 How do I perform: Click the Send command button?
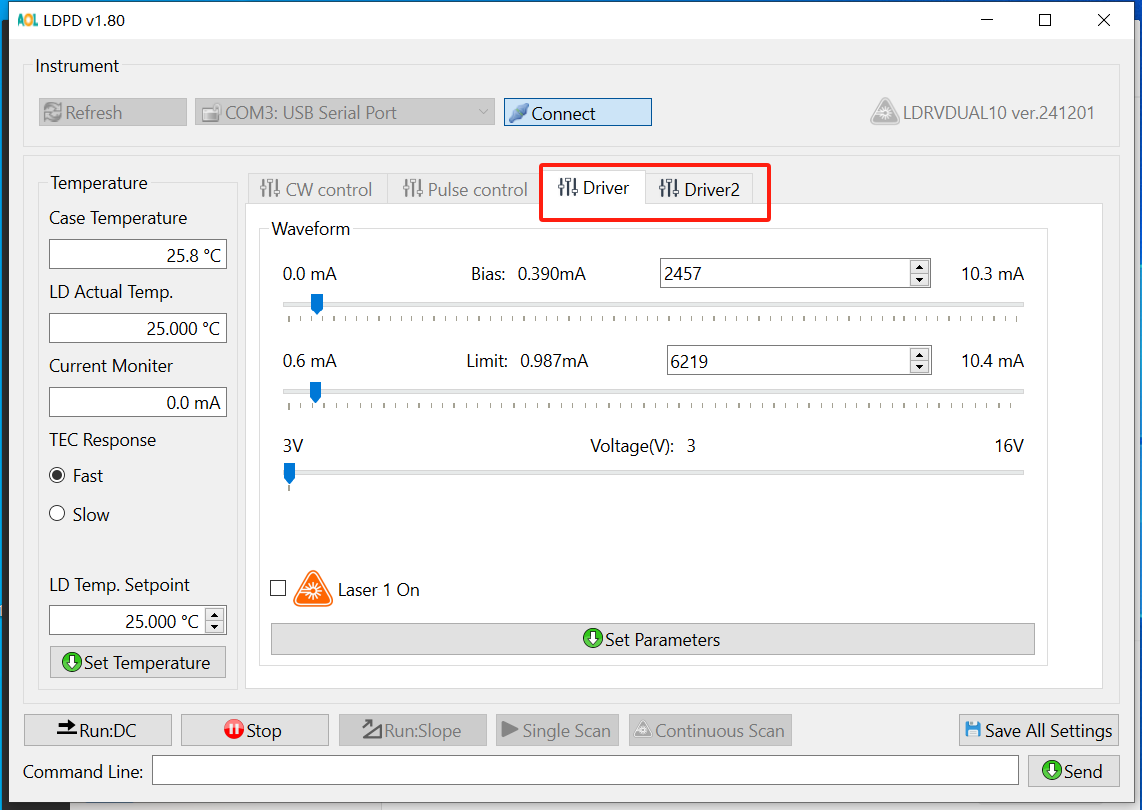click(x=1072, y=771)
